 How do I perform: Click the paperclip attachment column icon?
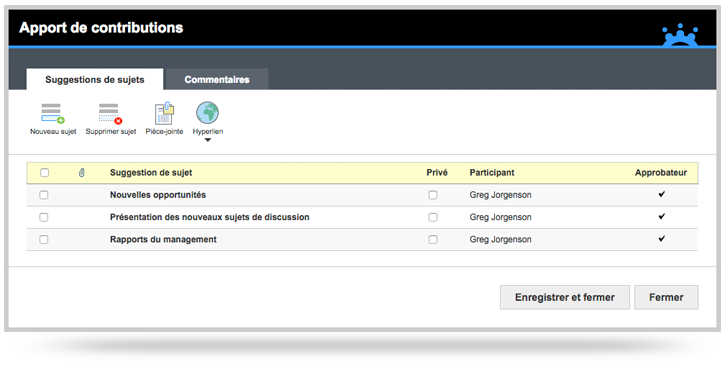81,173
